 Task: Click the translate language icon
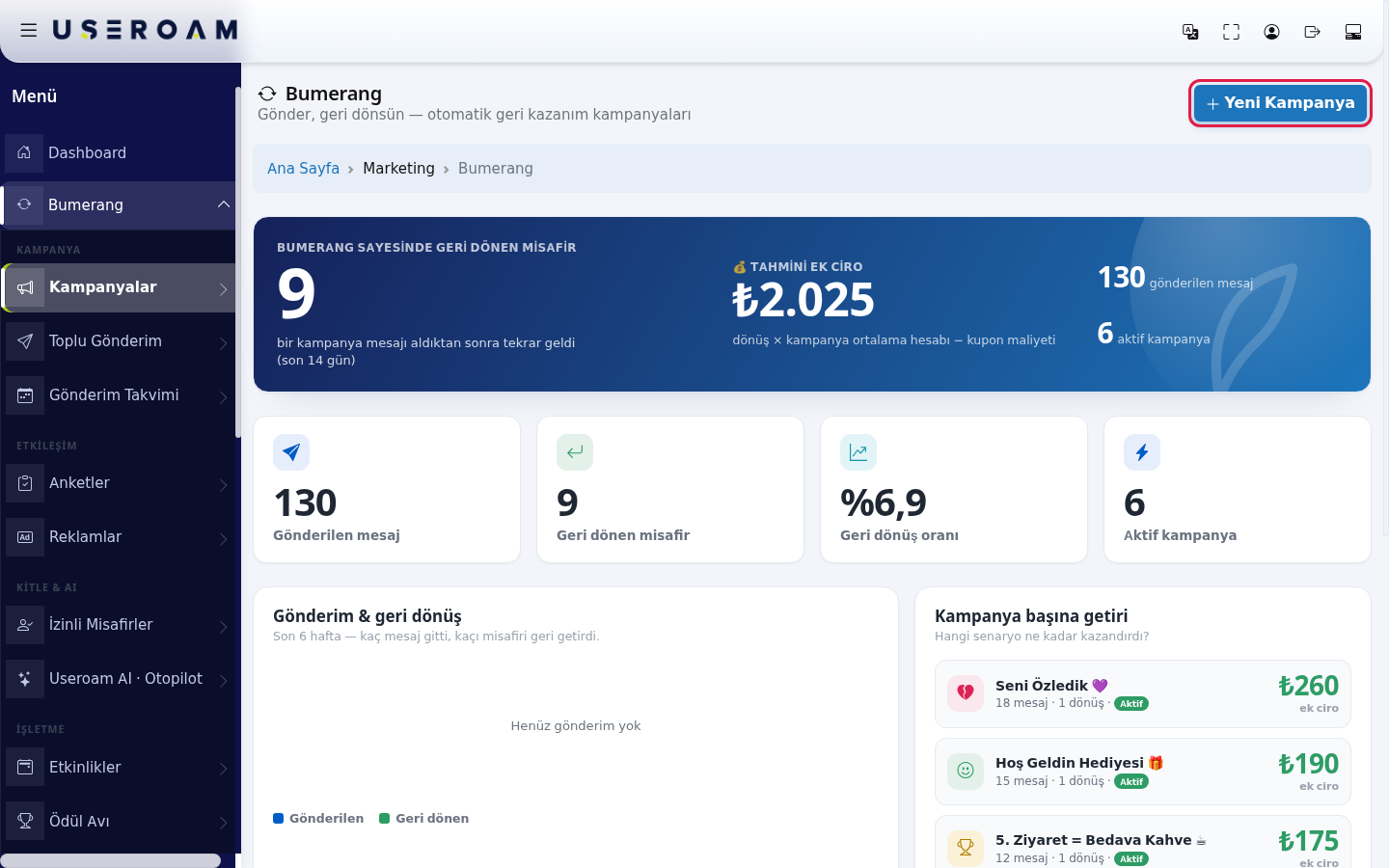pyautogui.click(x=1190, y=32)
